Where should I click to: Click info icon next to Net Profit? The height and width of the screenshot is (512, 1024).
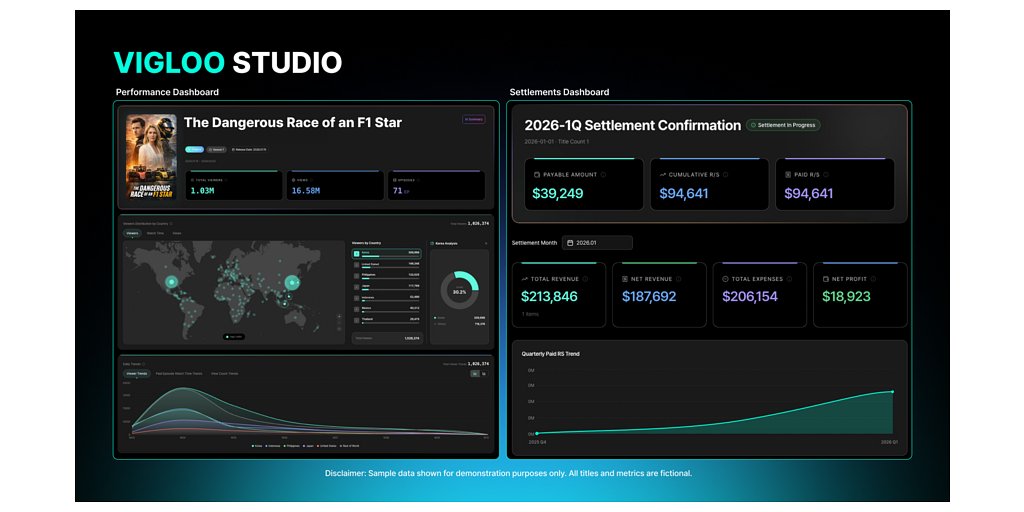(874, 279)
